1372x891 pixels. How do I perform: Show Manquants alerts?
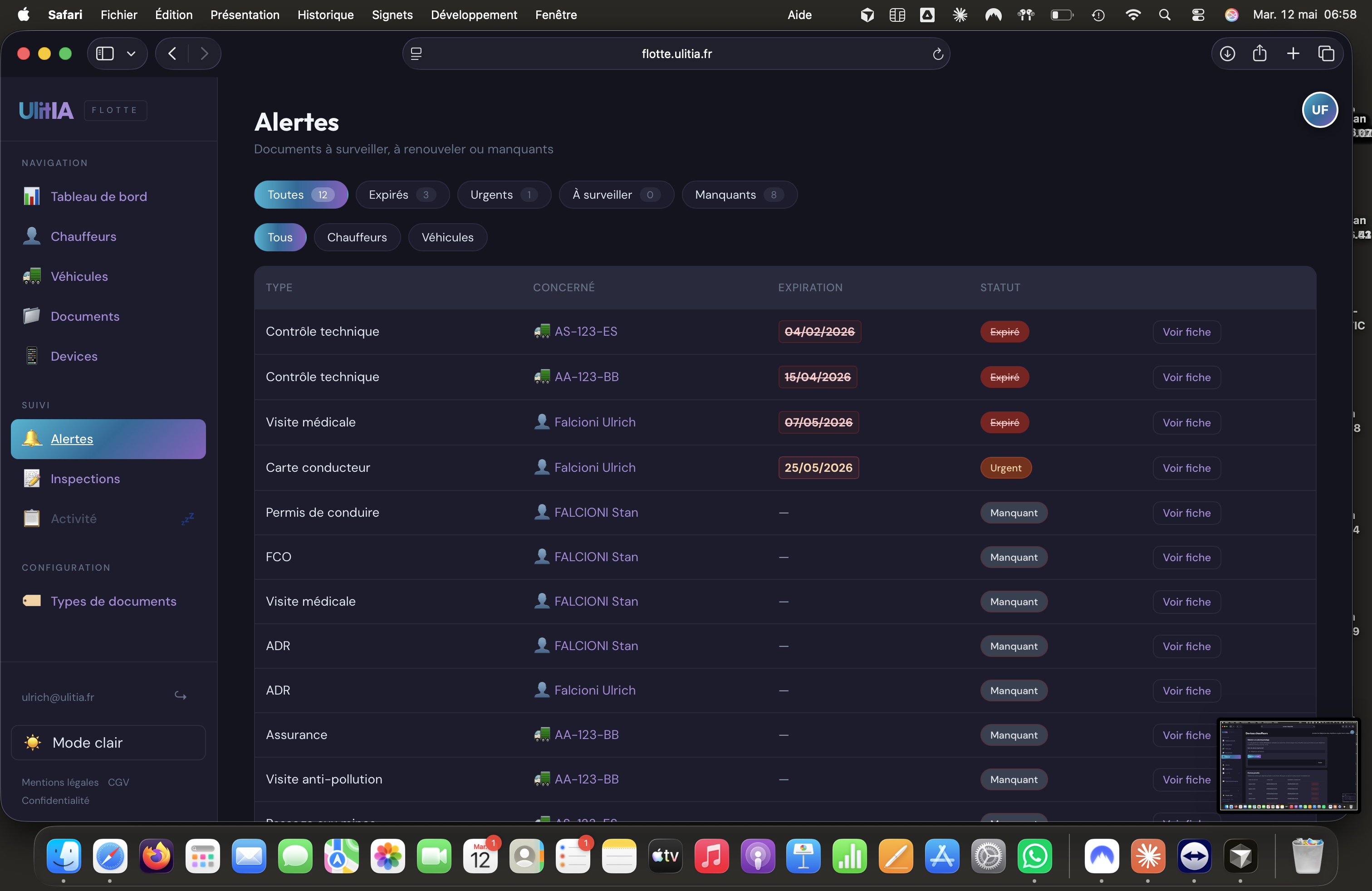740,195
